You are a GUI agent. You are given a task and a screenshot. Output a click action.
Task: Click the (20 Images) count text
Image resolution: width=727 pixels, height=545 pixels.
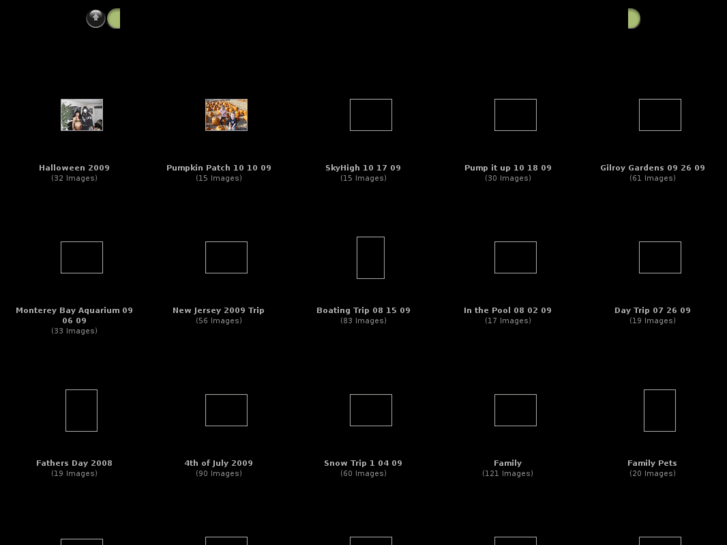652,473
